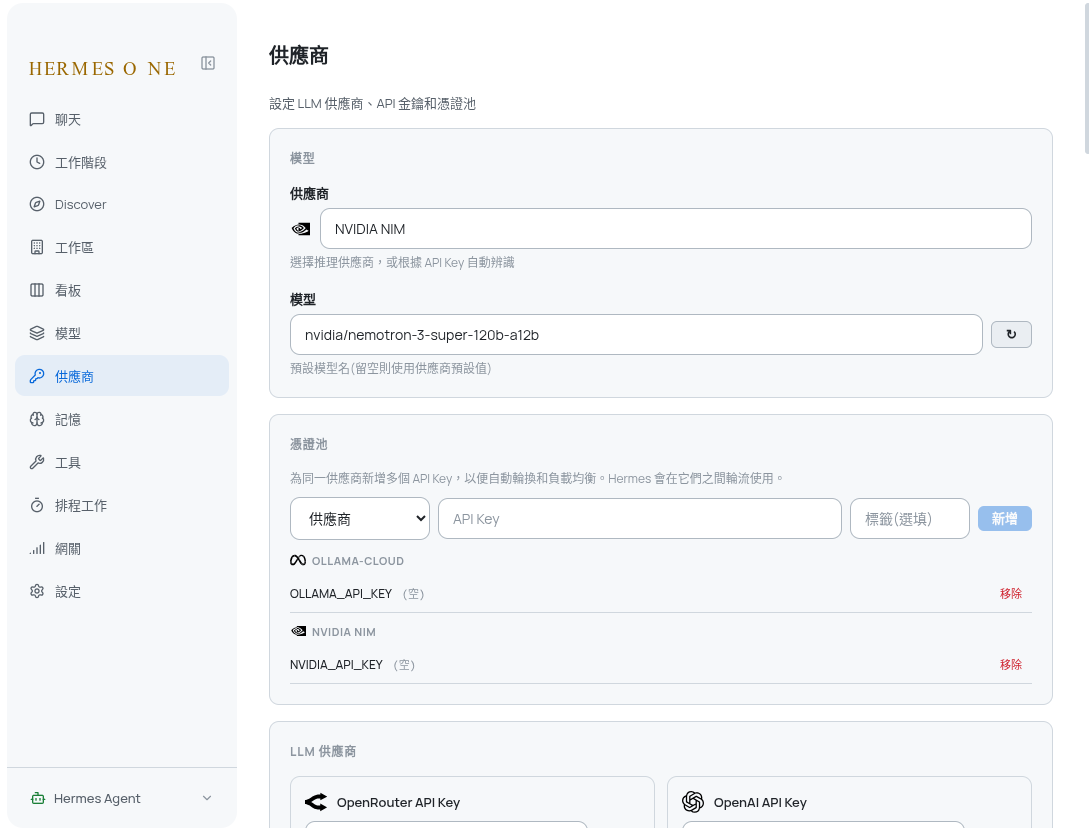Click the NVIDIA NIM logo in the credential pool
1089x838 pixels.
point(298,631)
